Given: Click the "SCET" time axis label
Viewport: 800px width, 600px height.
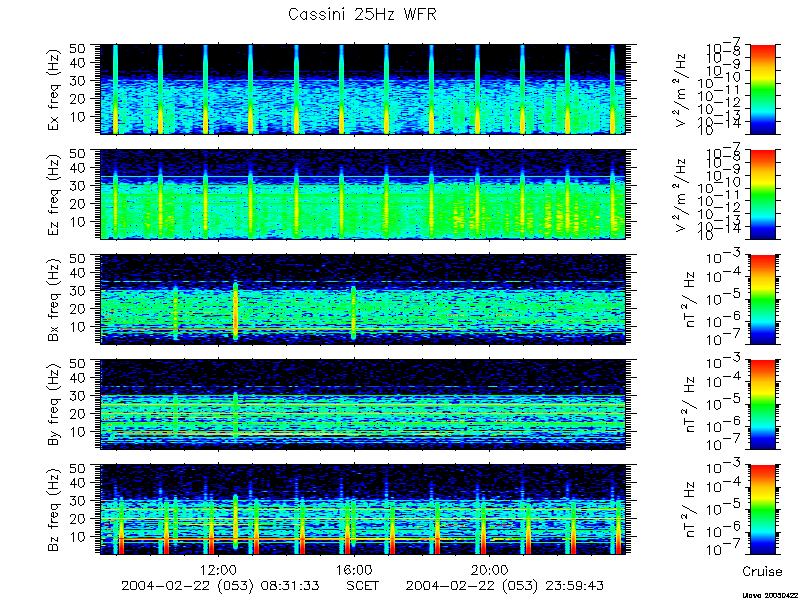Looking at the screenshot, I should point(362,585).
